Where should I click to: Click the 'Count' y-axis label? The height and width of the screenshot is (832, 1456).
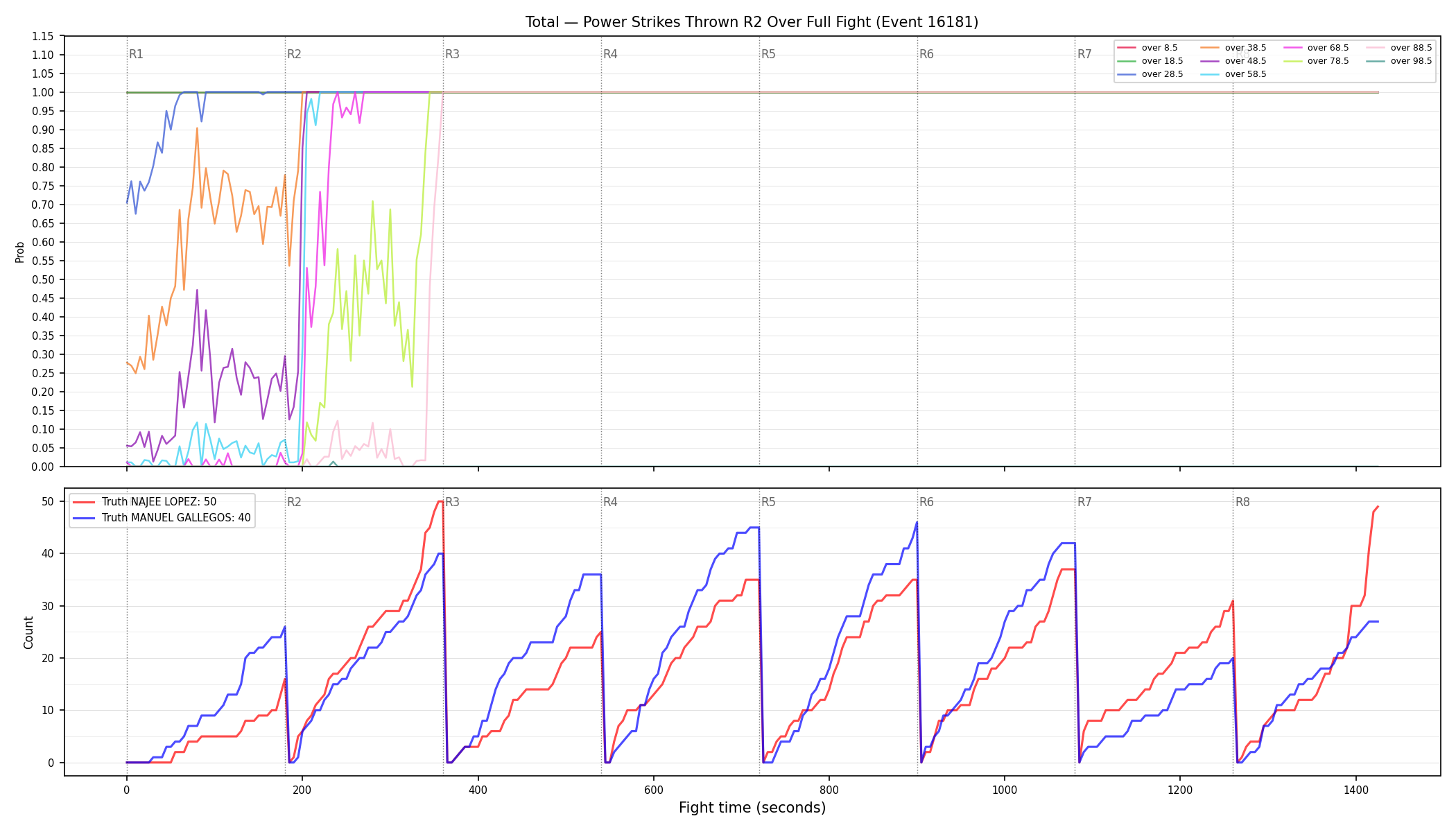28,632
